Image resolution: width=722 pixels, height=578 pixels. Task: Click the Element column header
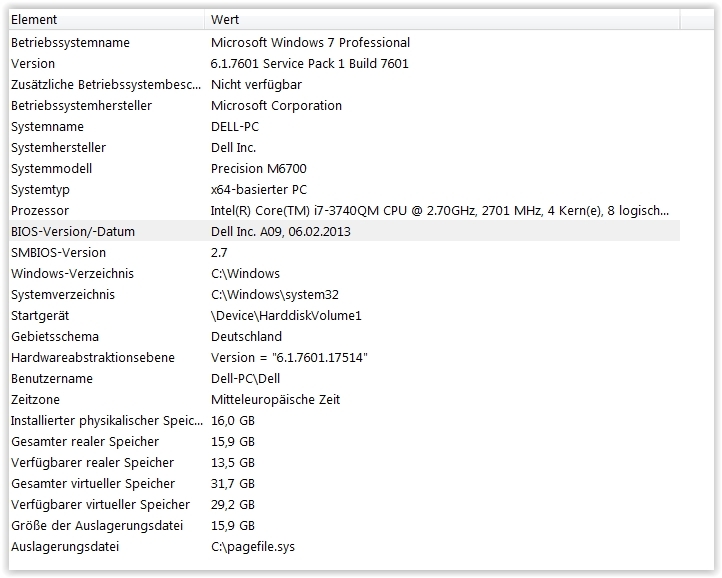tap(107, 20)
